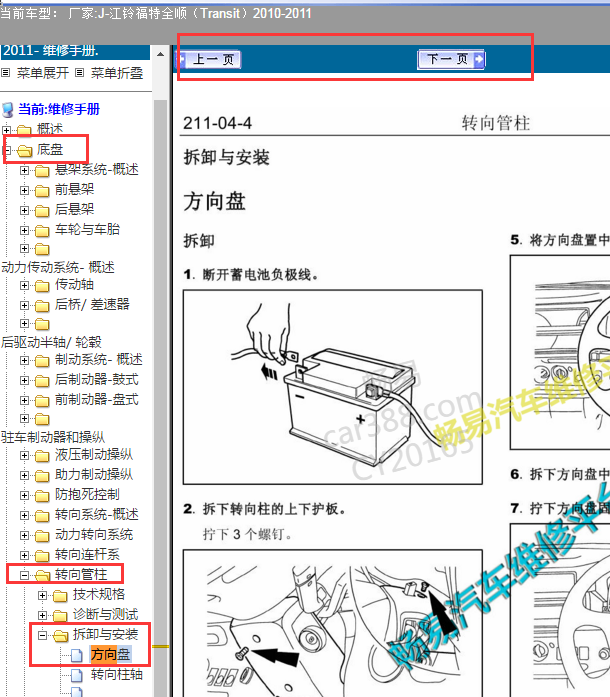Expand the 后悬架 node
Image resolution: width=610 pixels, height=697 pixels.
pos(24,210)
